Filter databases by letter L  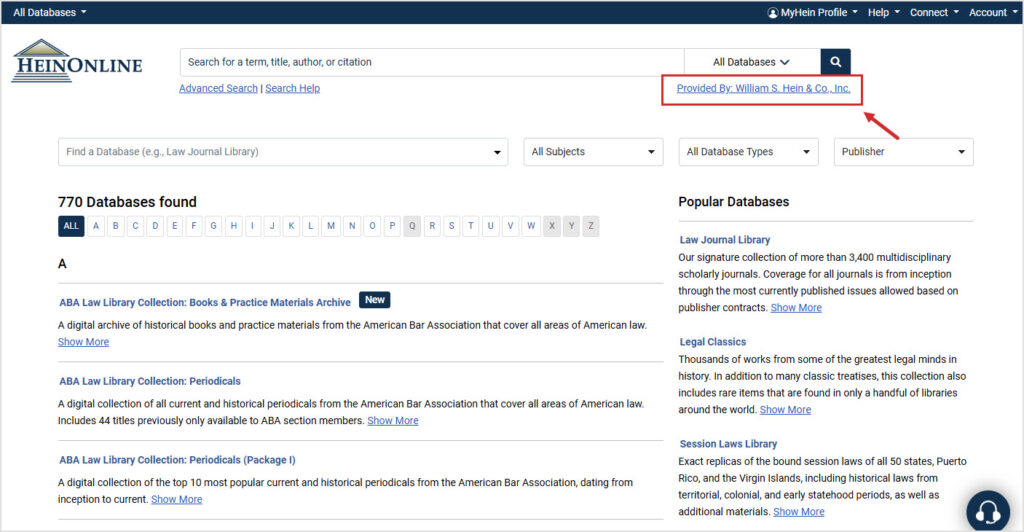pyautogui.click(x=311, y=226)
